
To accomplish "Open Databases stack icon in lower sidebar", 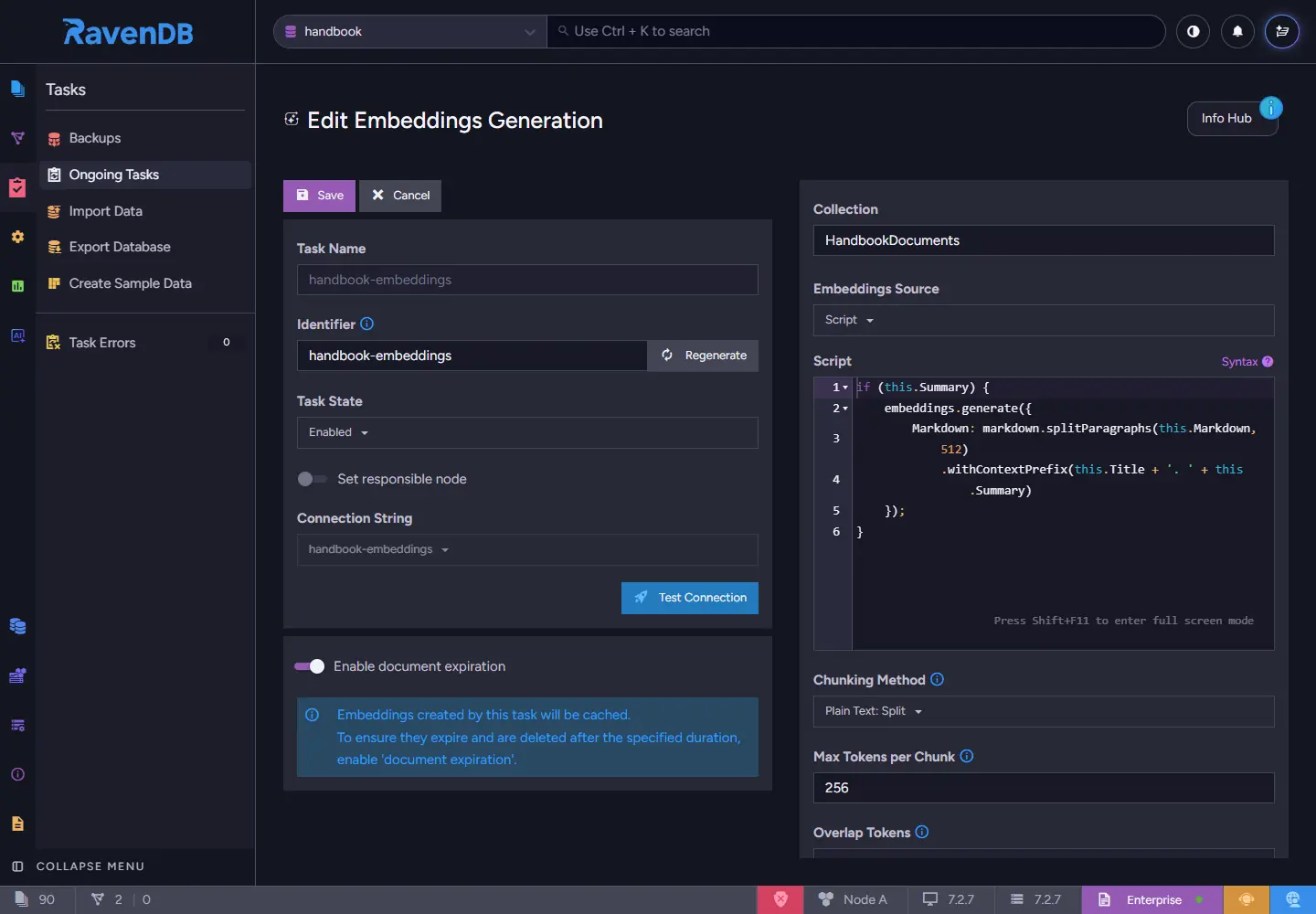I will 17,626.
